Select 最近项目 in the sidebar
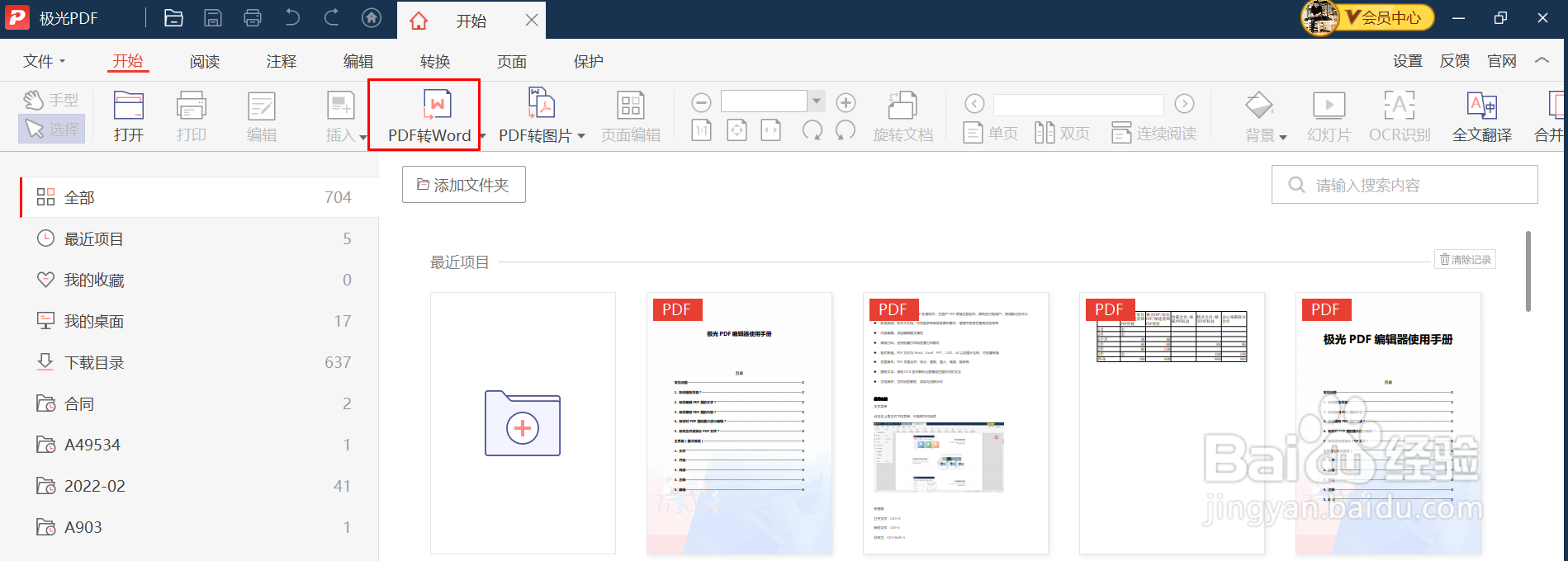 (199, 238)
